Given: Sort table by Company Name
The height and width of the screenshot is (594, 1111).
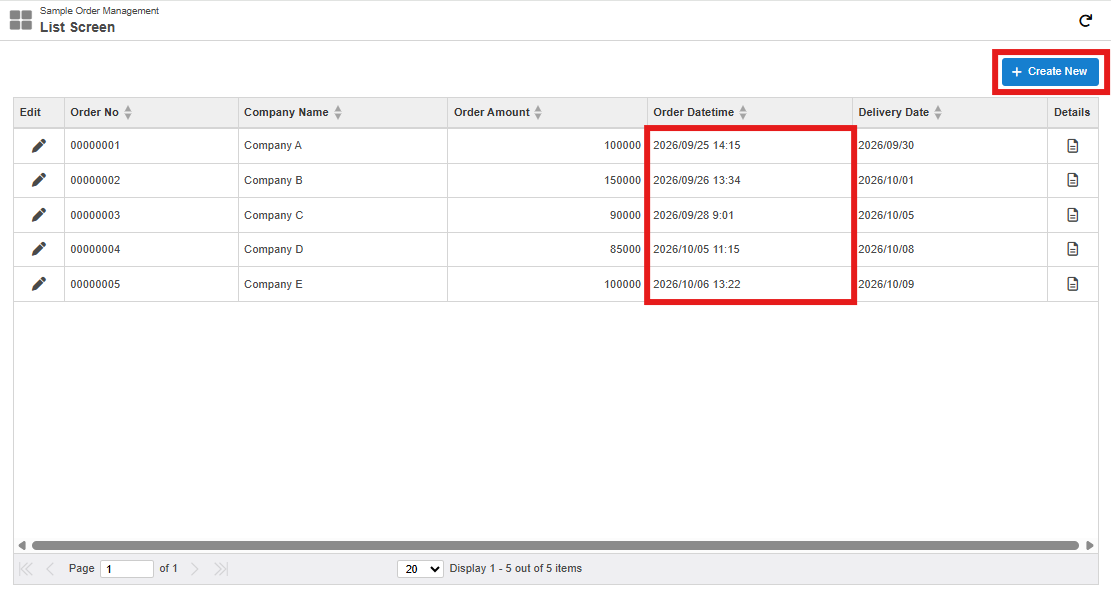Looking at the screenshot, I should (x=338, y=112).
